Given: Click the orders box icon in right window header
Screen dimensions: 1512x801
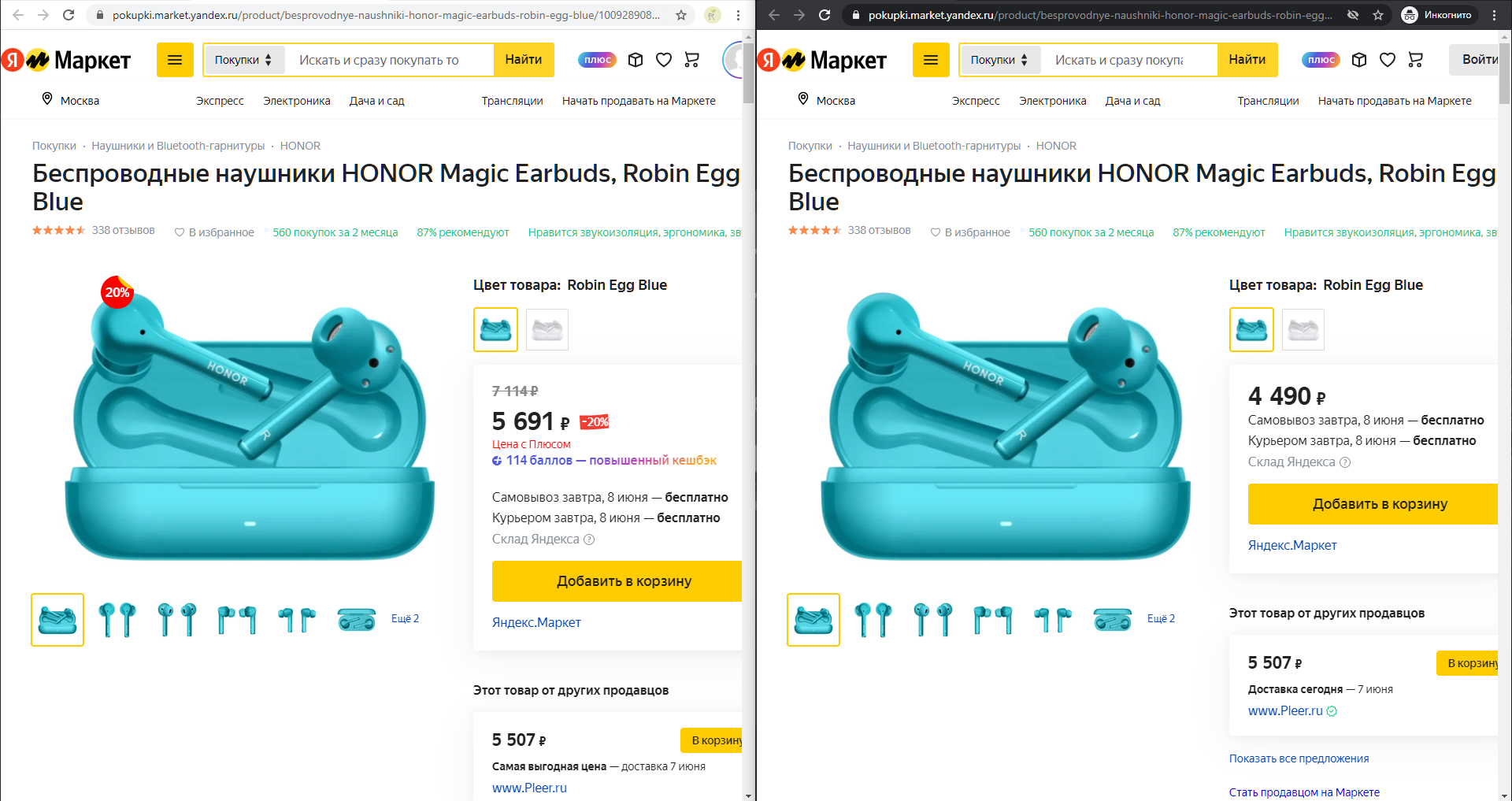Looking at the screenshot, I should pyautogui.click(x=1359, y=60).
